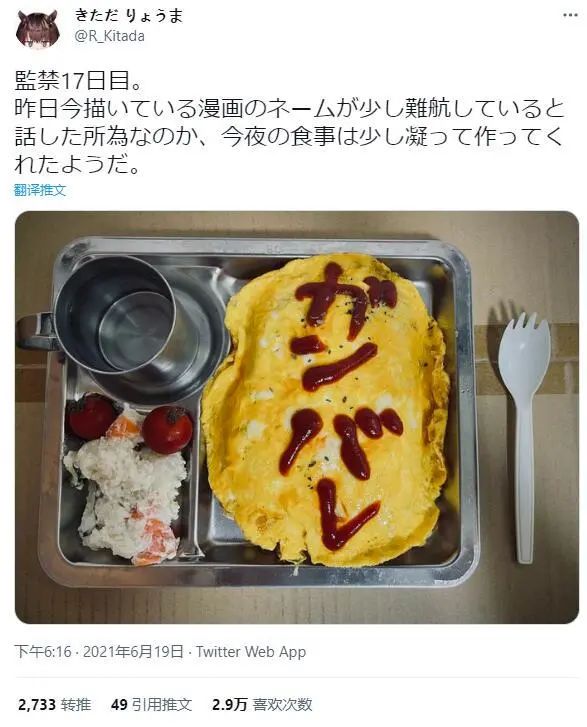Click the display name きただ りょうま
Image resolution: width=587 pixels, height=727 pixels.
[129, 16]
